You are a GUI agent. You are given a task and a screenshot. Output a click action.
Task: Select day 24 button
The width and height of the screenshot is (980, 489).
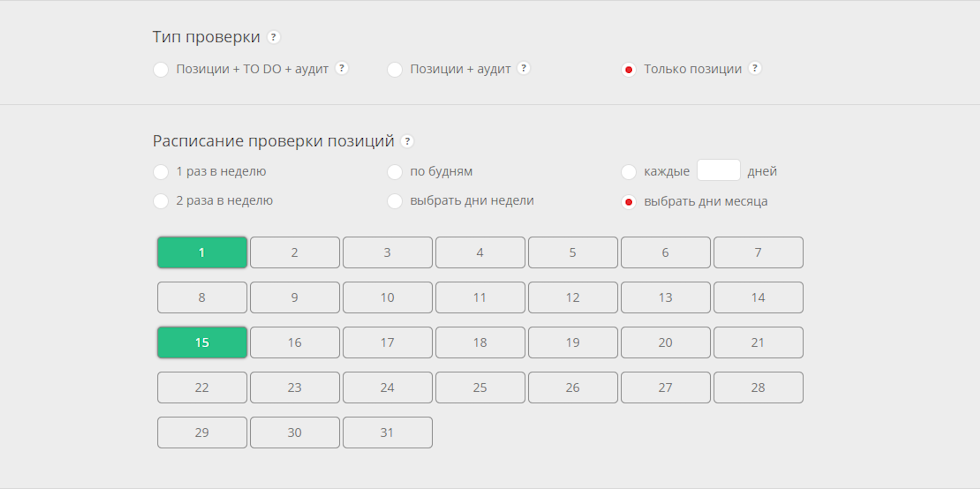[x=388, y=388]
